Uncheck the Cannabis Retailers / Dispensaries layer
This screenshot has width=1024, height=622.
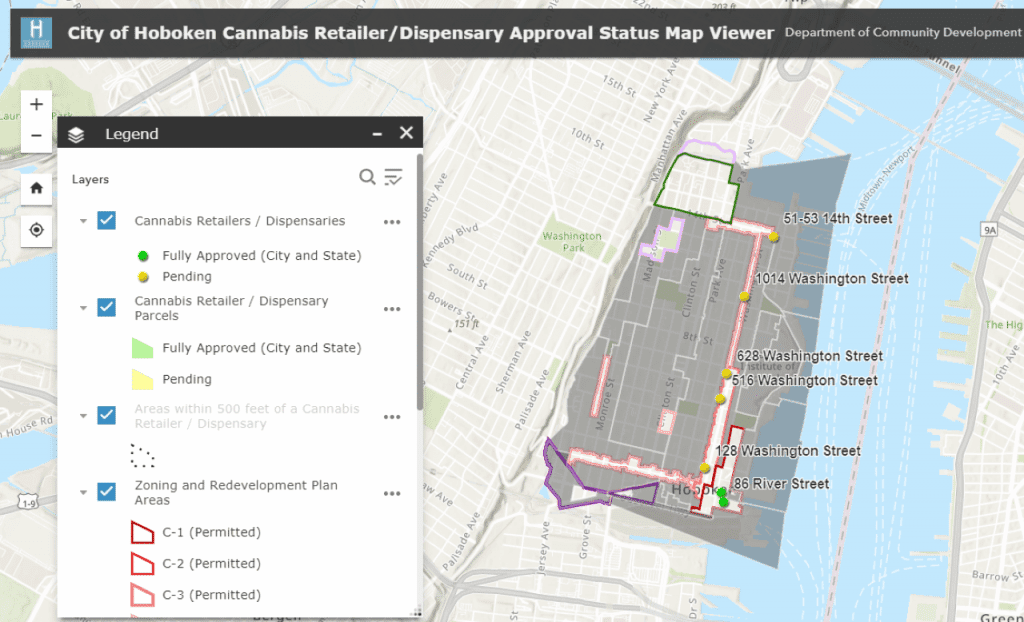click(x=104, y=220)
